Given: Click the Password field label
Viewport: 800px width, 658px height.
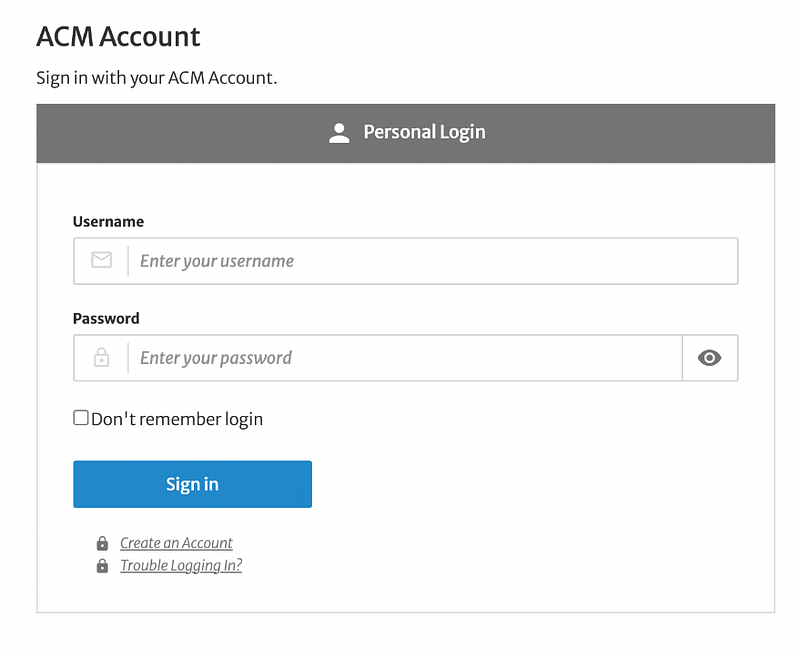Looking at the screenshot, I should [106, 318].
